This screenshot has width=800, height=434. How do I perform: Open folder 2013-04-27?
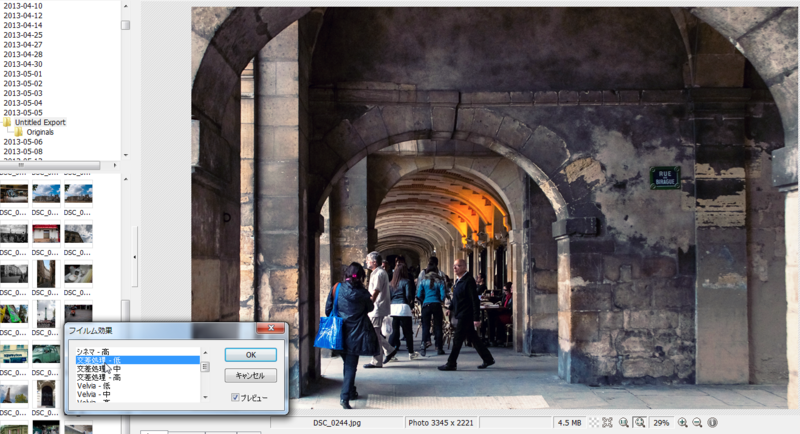tap(23, 45)
